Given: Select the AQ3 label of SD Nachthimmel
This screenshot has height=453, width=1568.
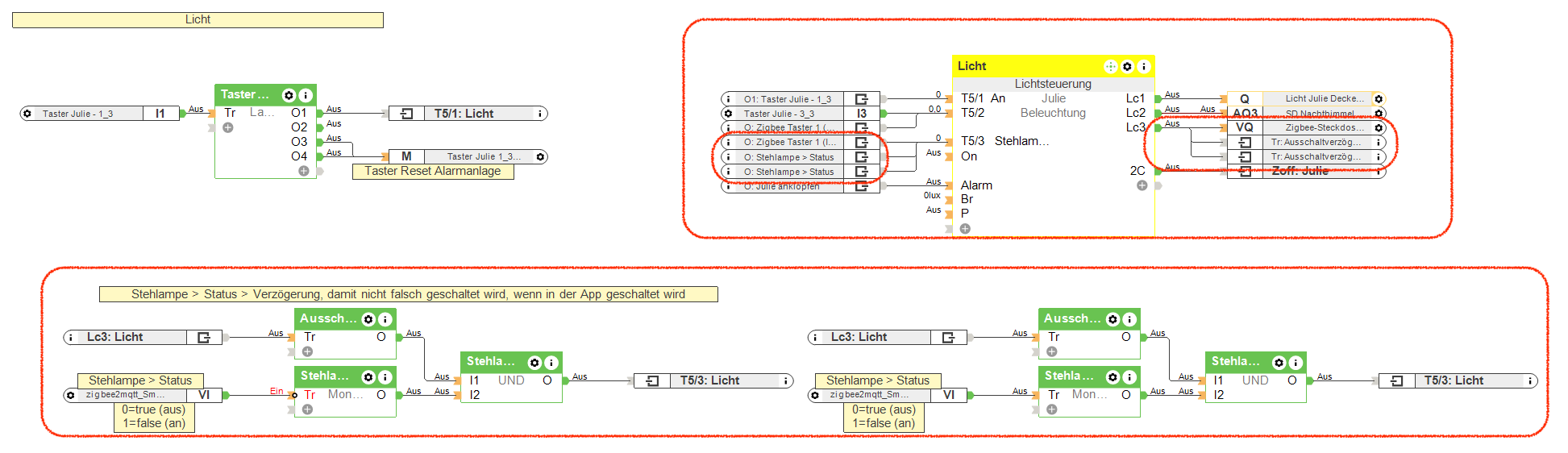Looking at the screenshot, I should 1245,114.
